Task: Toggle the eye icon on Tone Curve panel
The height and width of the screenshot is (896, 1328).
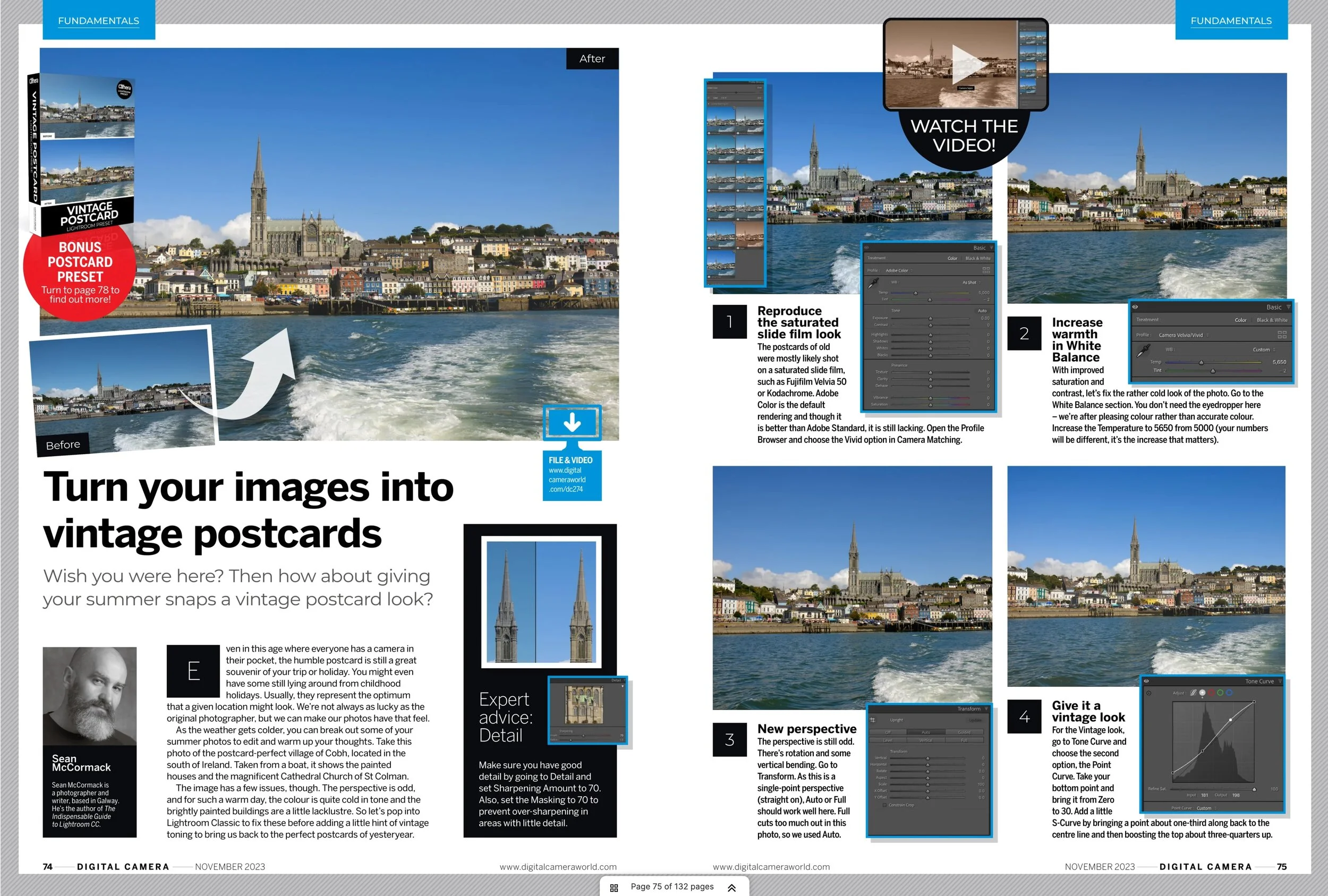Action: coord(1146,681)
